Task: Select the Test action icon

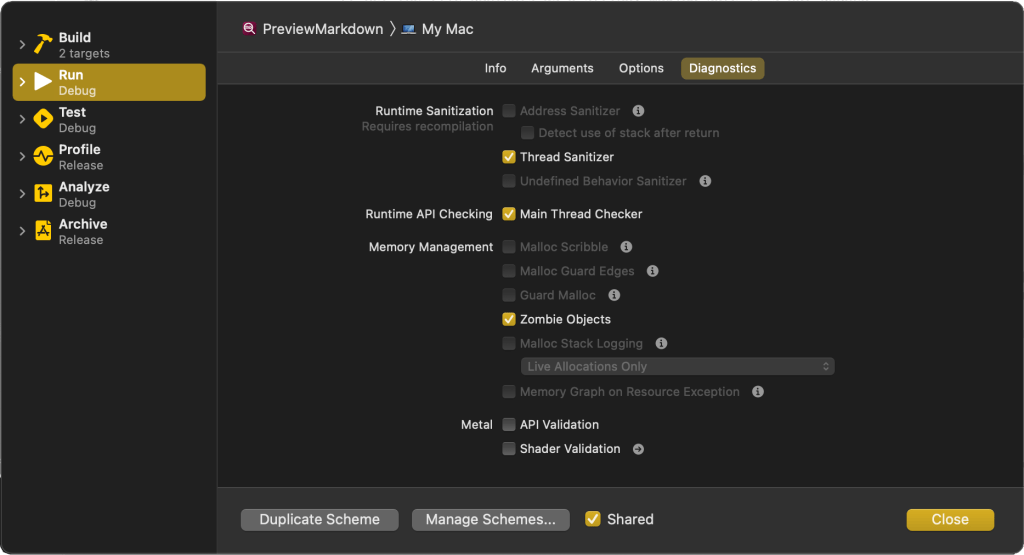Action: click(x=43, y=119)
